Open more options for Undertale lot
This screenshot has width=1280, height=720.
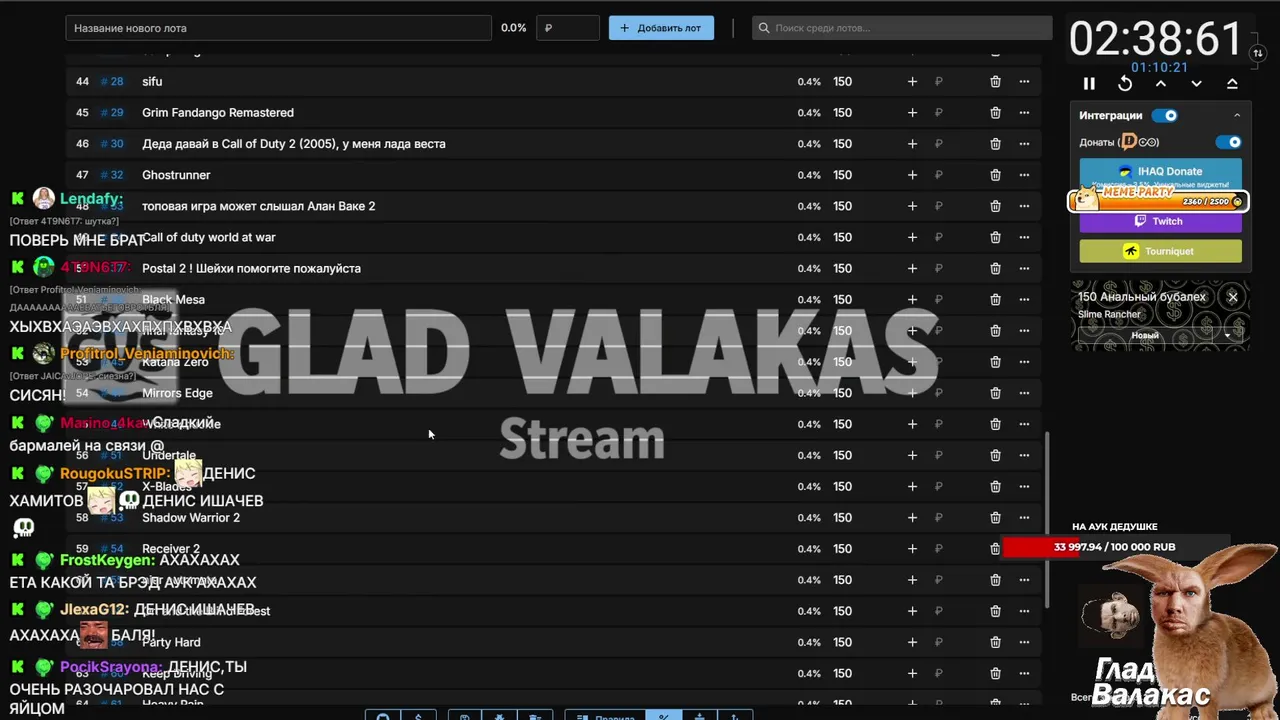pos(1024,455)
